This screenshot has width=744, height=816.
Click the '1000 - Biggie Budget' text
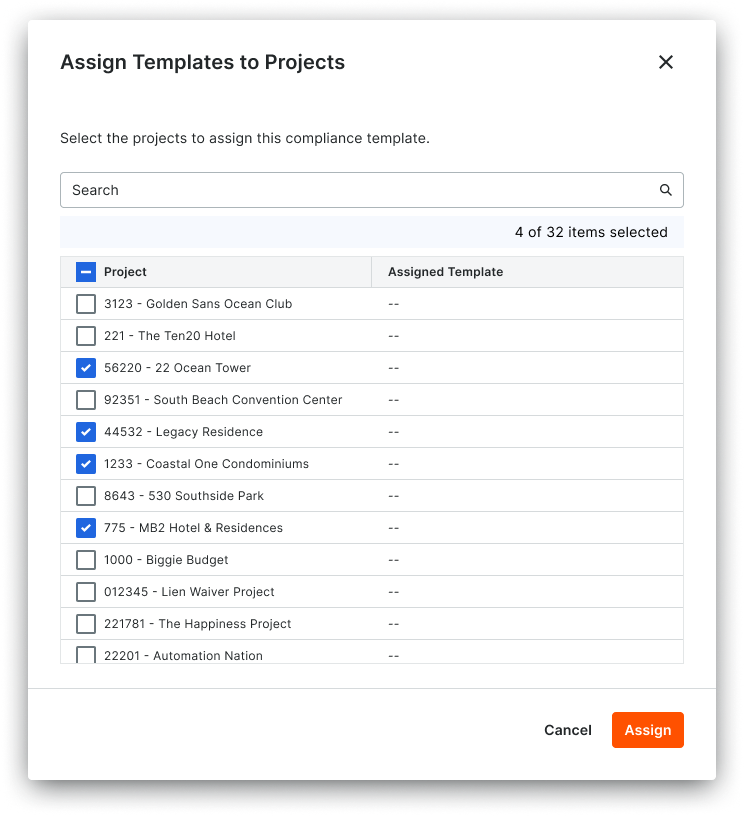click(x=166, y=560)
